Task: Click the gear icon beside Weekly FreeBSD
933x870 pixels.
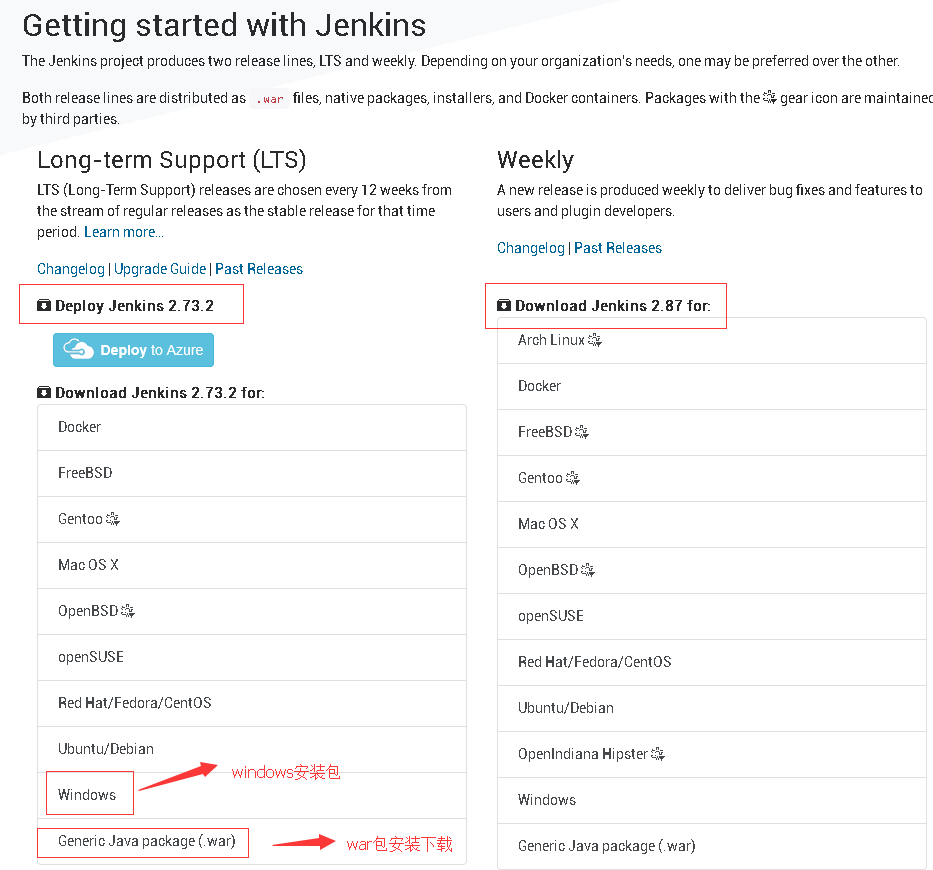Action: 582,432
